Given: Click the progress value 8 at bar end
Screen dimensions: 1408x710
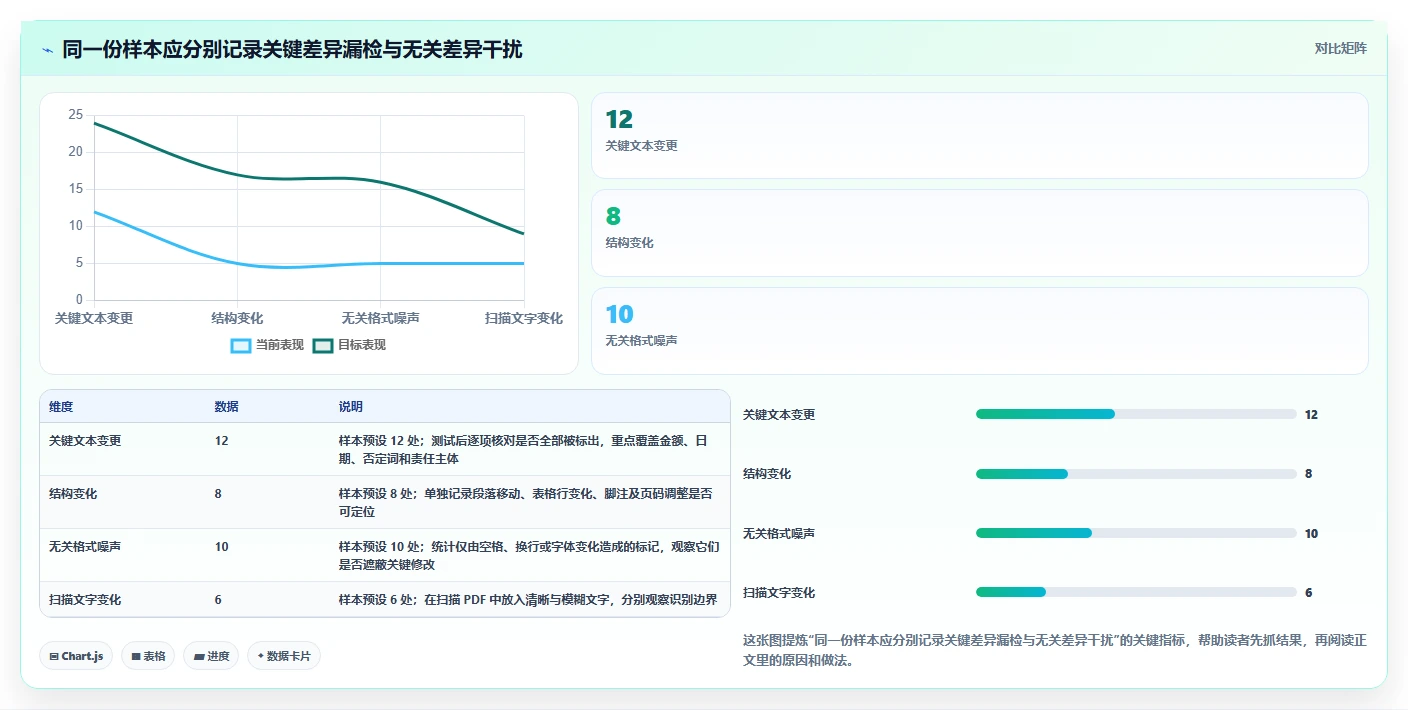Looking at the screenshot, I should point(1308,474).
